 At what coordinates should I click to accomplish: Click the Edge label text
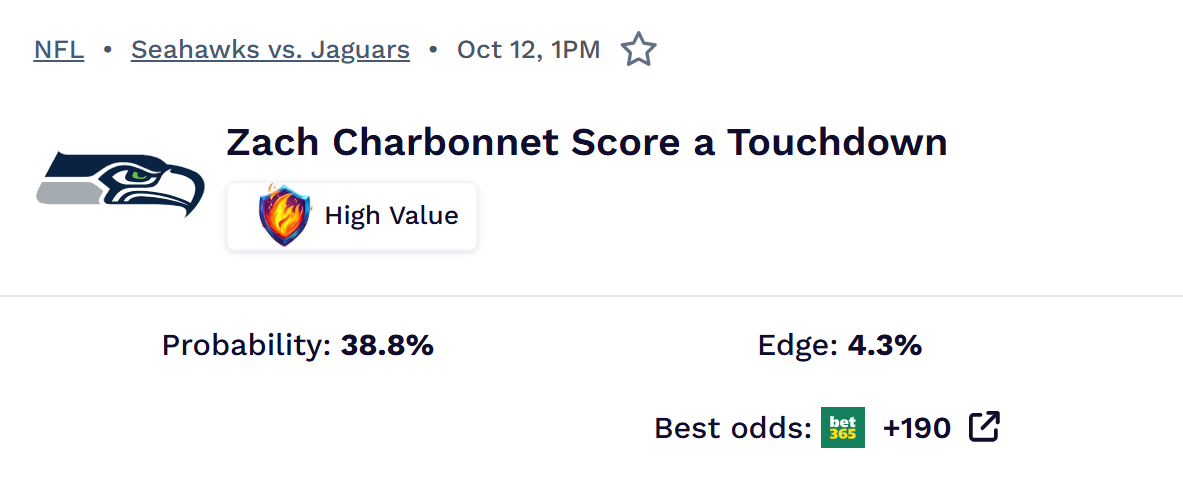click(797, 346)
